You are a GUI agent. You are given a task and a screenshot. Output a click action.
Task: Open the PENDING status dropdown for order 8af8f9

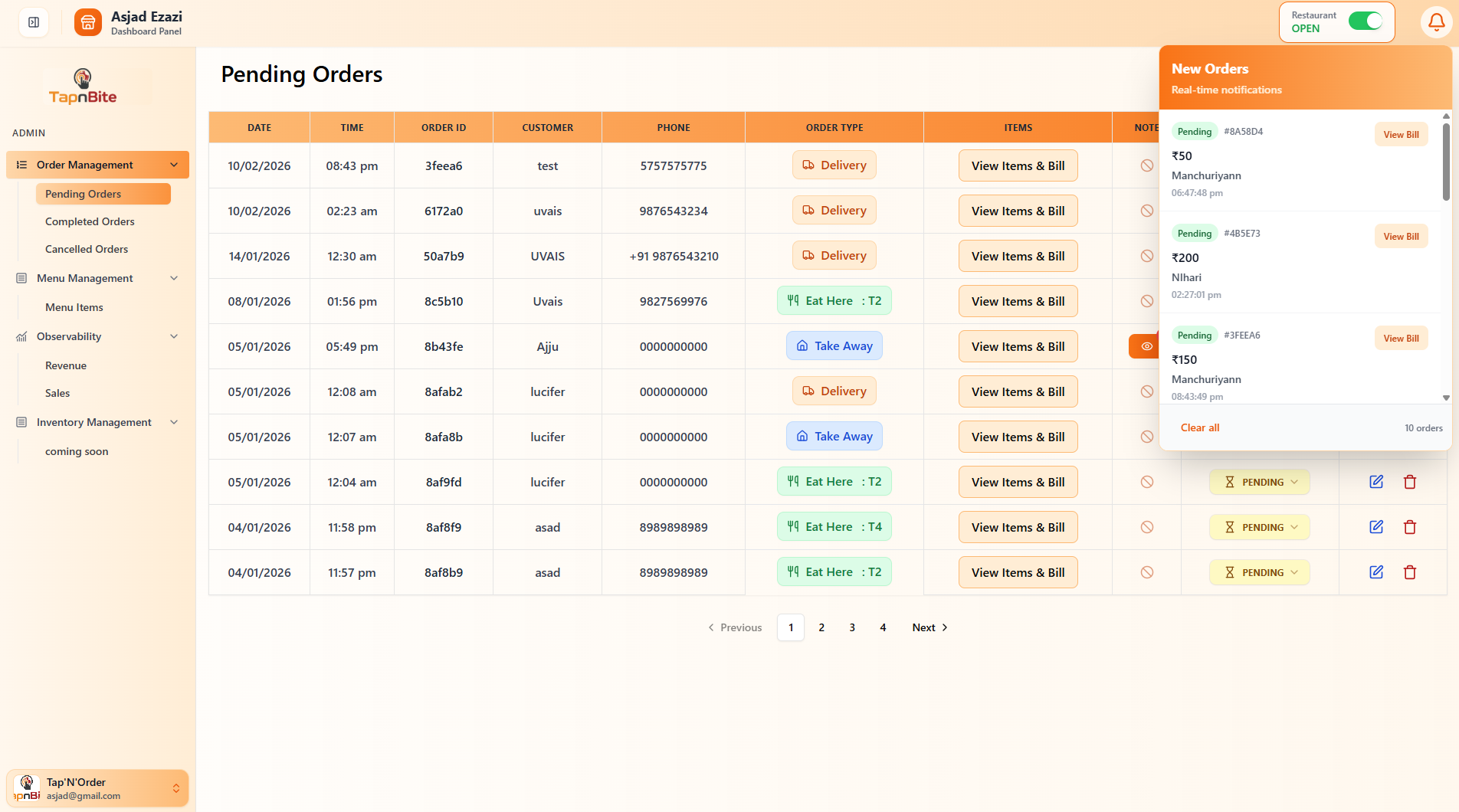1259,527
